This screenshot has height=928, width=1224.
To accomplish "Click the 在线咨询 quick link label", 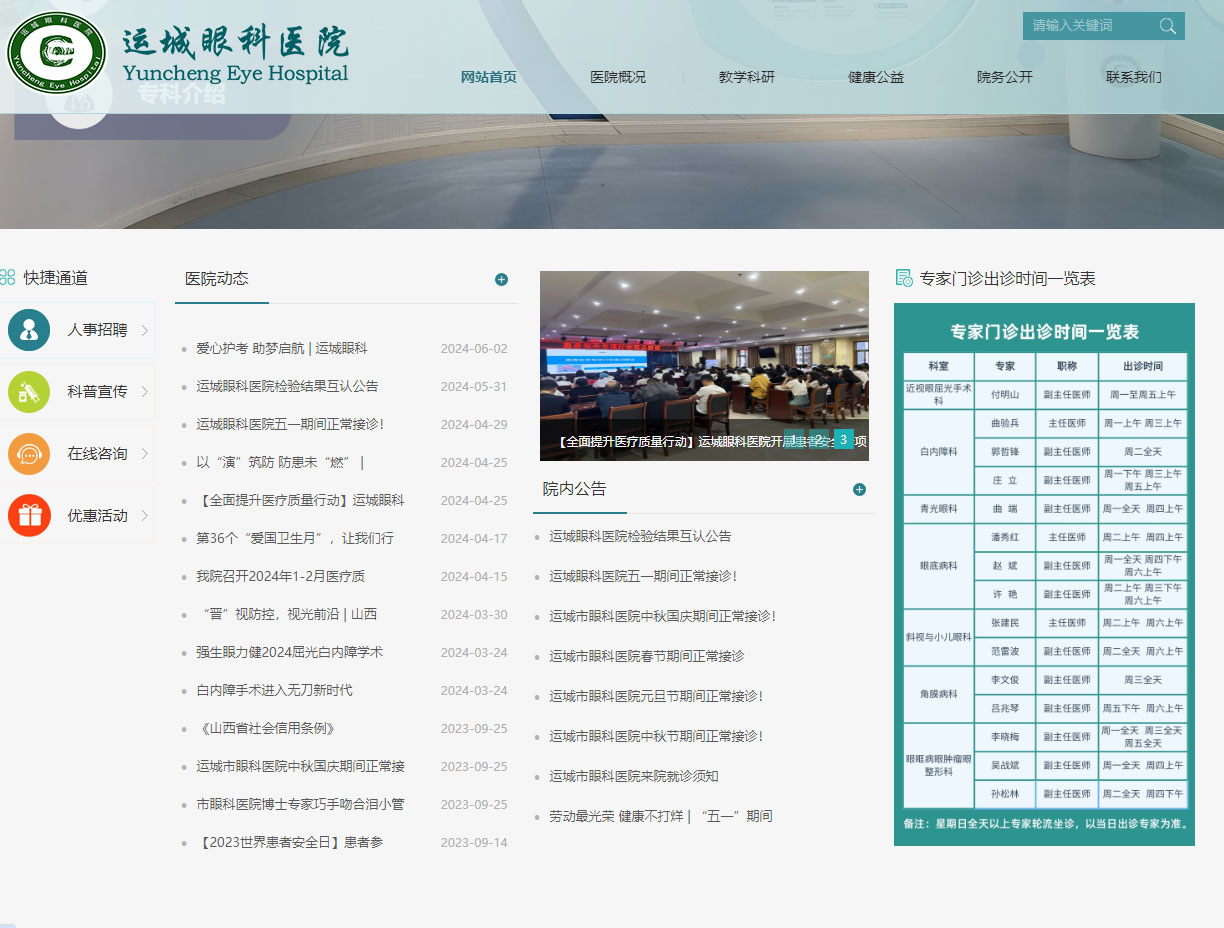I will coord(98,454).
